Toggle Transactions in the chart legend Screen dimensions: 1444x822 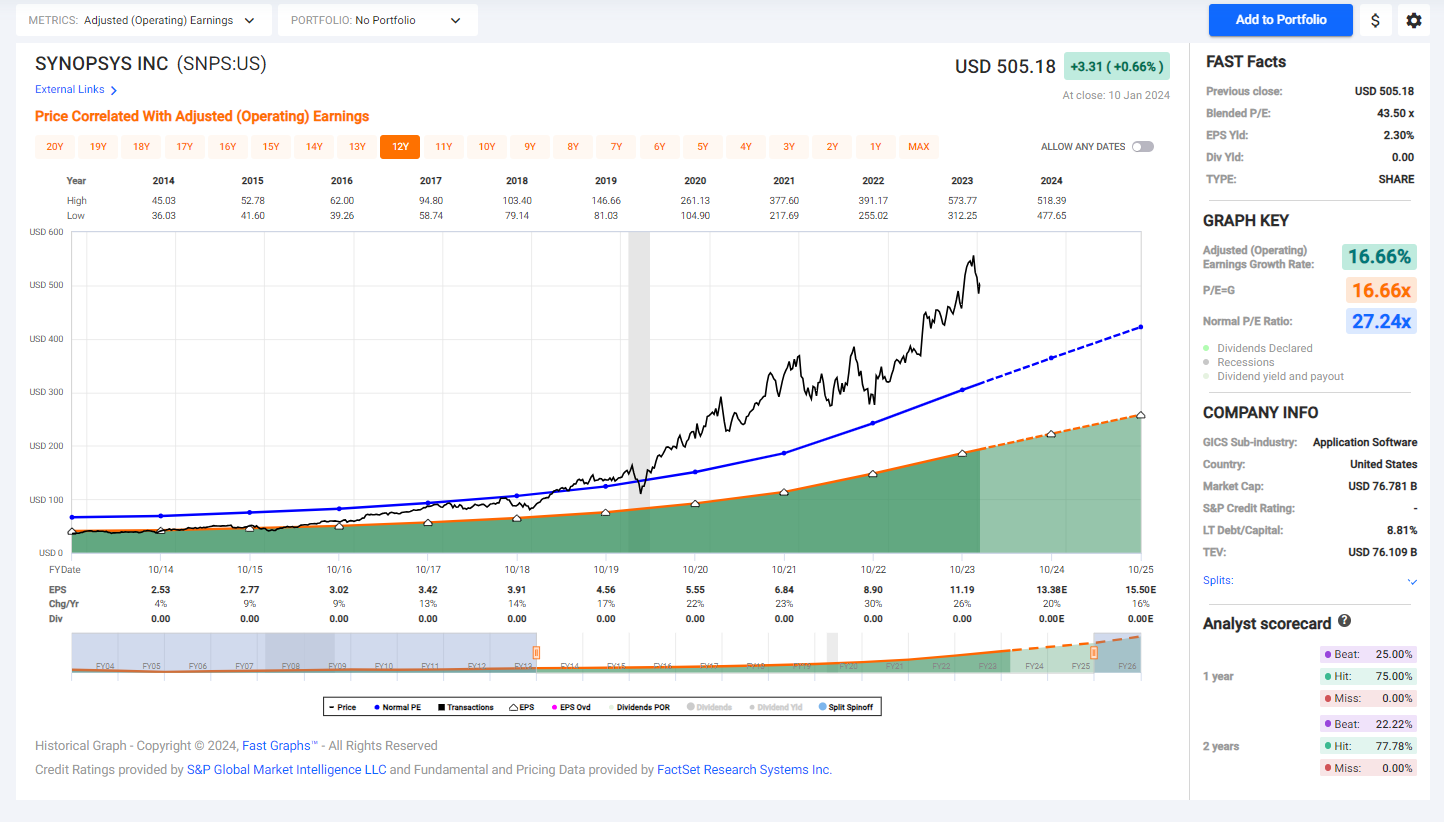[465, 707]
